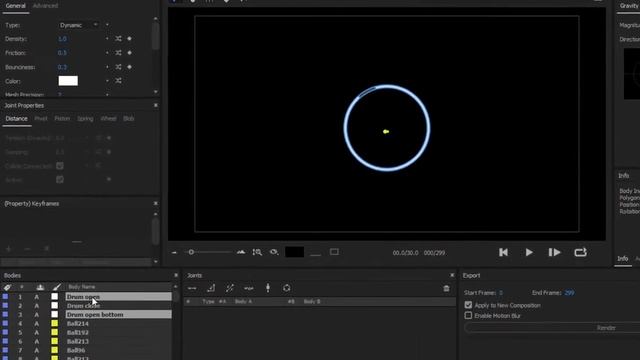
Task: Click the preview zoom slider handle
Action: point(191,252)
